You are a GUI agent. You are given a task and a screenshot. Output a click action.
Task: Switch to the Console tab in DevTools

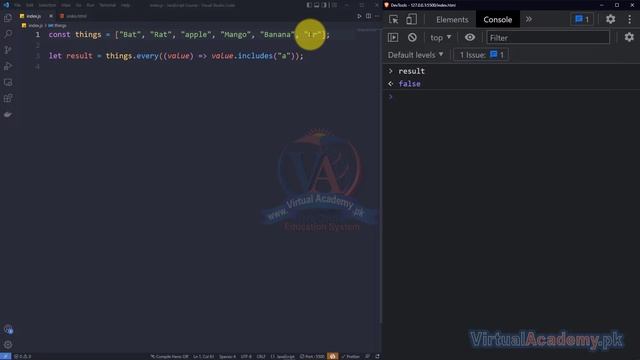point(498,20)
